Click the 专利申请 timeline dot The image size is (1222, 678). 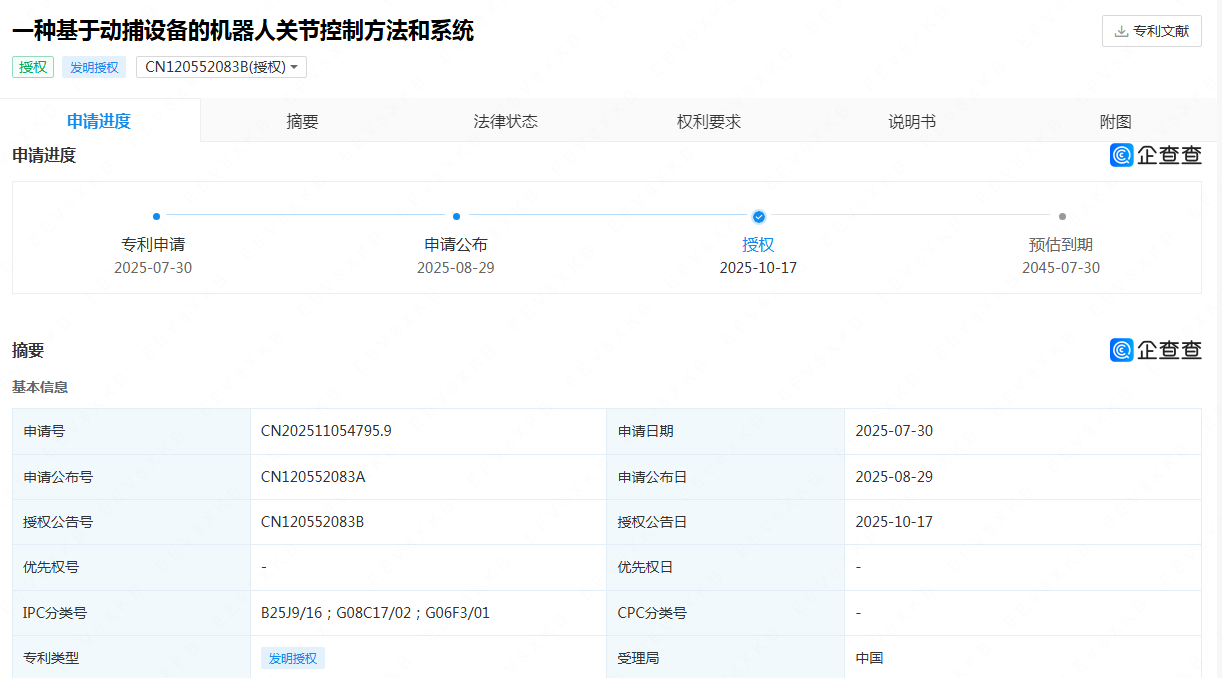point(156,216)
